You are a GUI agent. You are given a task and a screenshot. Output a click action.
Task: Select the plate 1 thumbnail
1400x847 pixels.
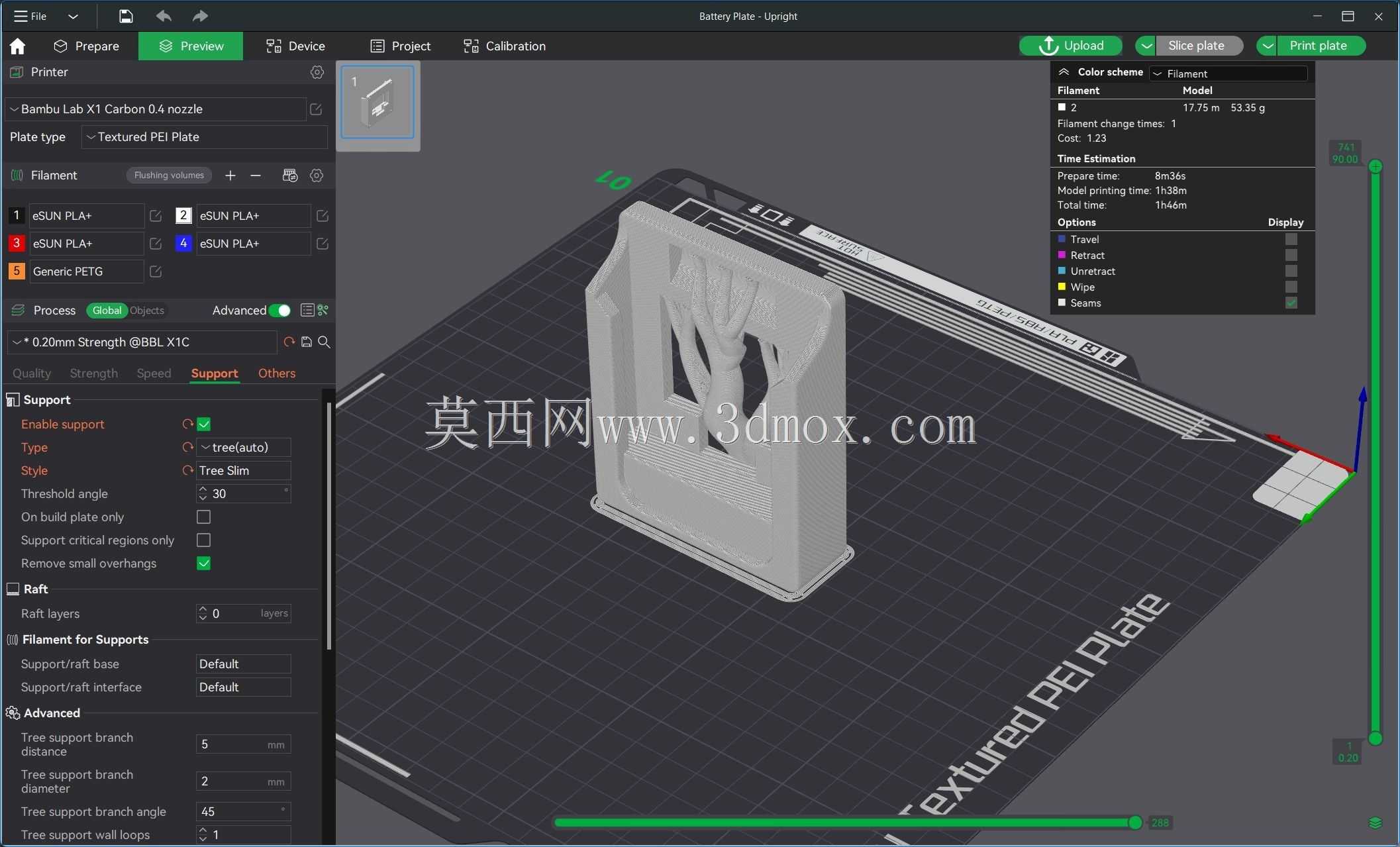[377, 102]
